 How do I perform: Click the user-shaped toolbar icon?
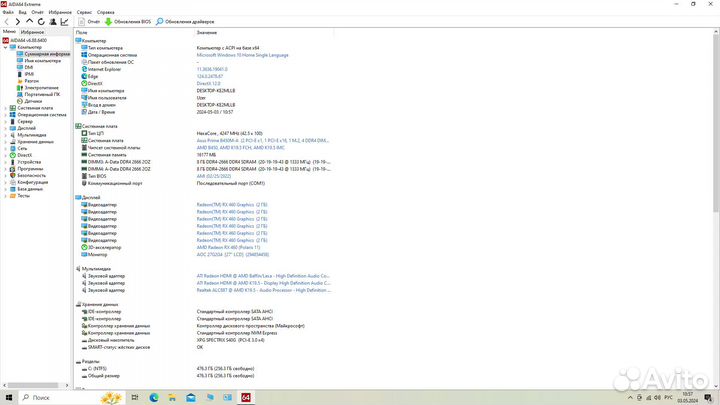(x=53, y=22)
